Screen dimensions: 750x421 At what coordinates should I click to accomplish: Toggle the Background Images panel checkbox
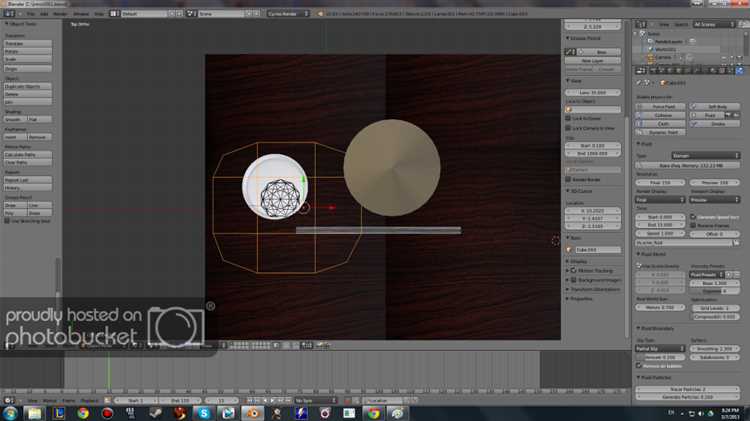point(573,280)
